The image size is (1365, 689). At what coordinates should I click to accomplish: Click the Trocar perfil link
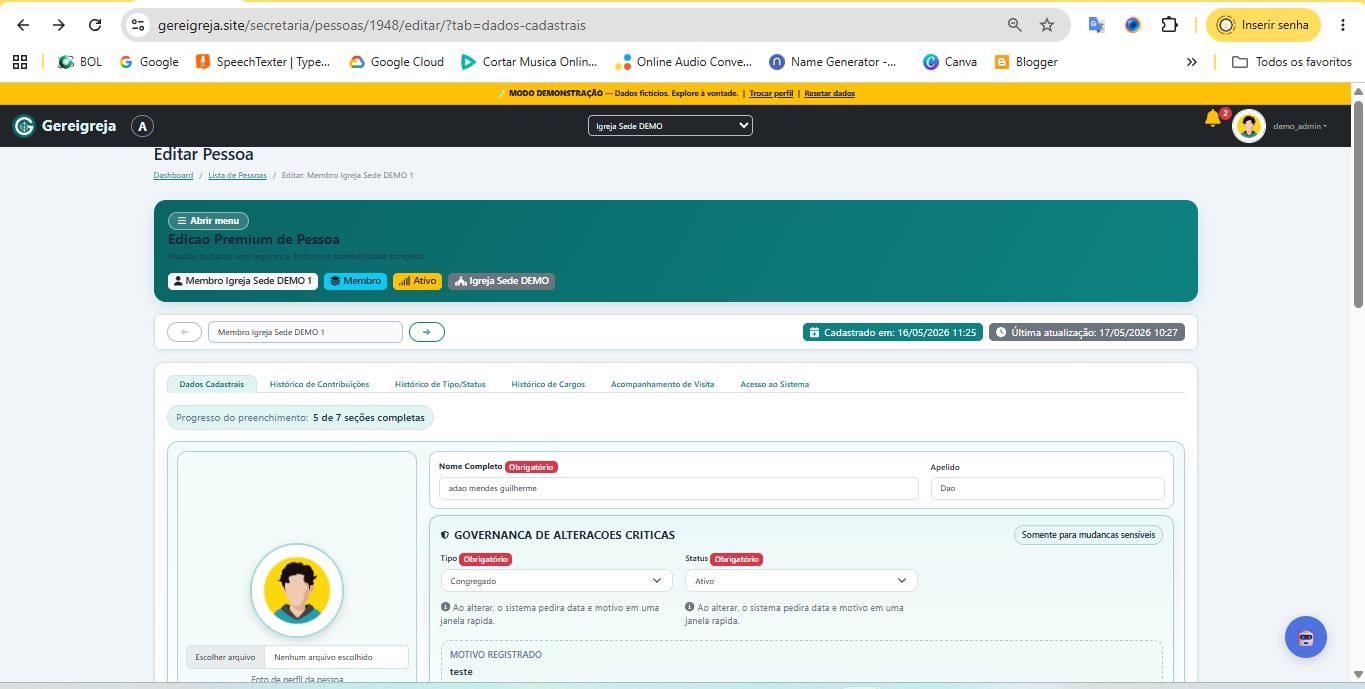[771, 93]
